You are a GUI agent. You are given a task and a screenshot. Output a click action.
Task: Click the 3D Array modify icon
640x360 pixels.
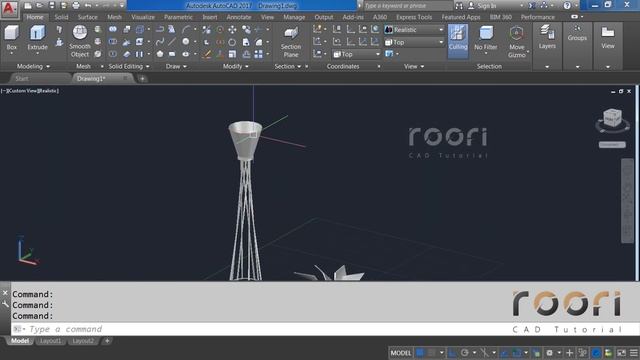258,54
